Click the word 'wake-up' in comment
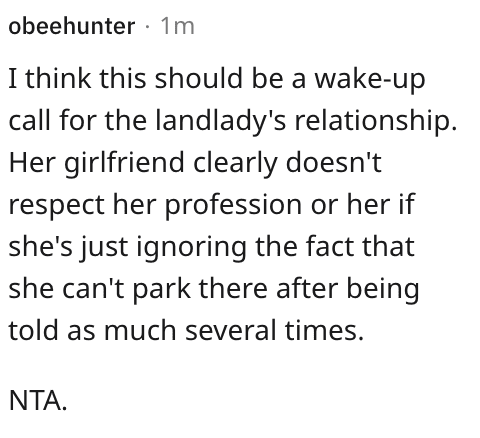480x438 pixels. click(x=370, y=80)
